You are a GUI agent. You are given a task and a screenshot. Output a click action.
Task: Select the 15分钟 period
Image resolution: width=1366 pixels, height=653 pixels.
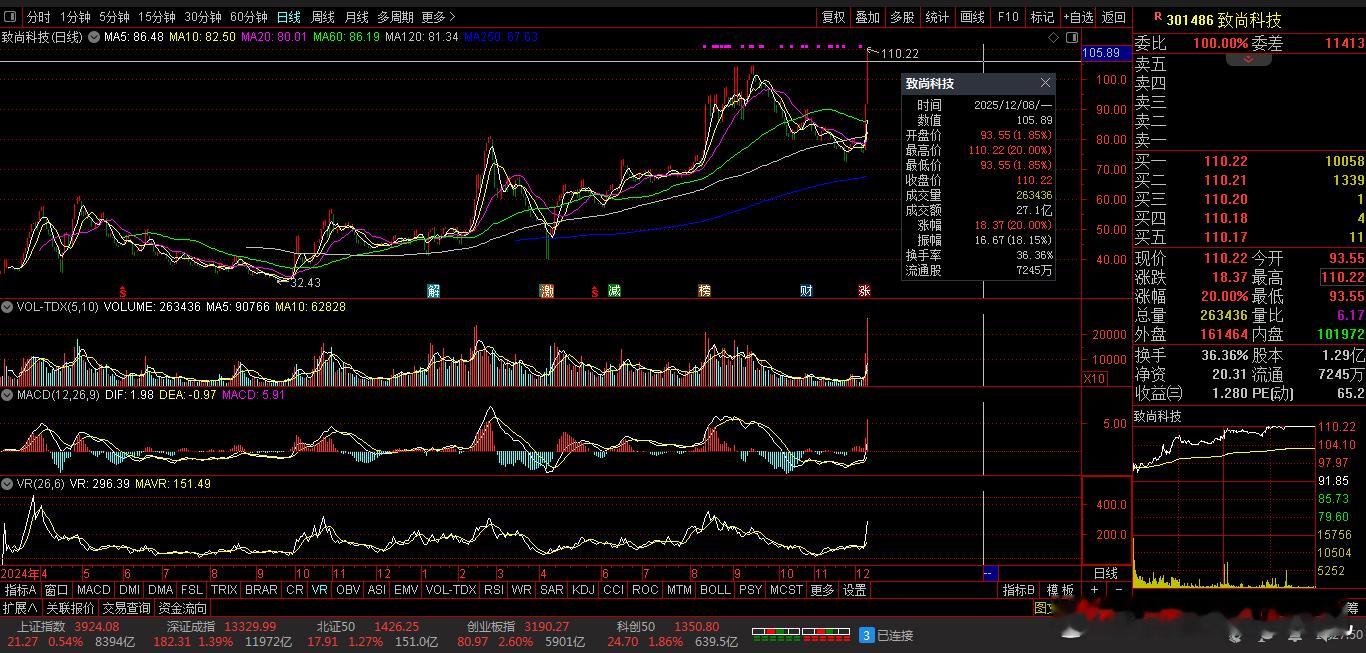156,17
